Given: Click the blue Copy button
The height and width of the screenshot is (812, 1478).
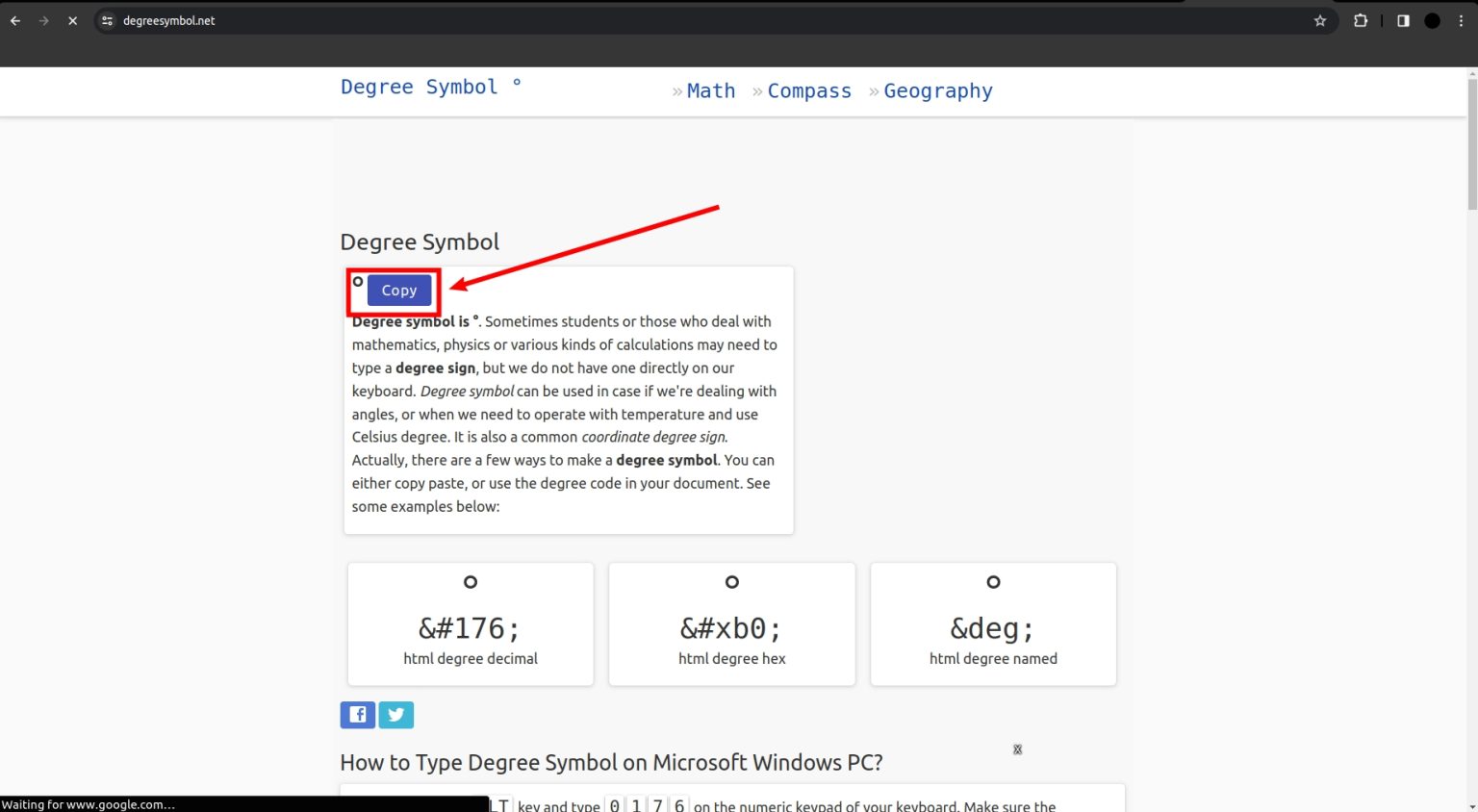Looking at the screenshot, I should [x=399, y=291].
